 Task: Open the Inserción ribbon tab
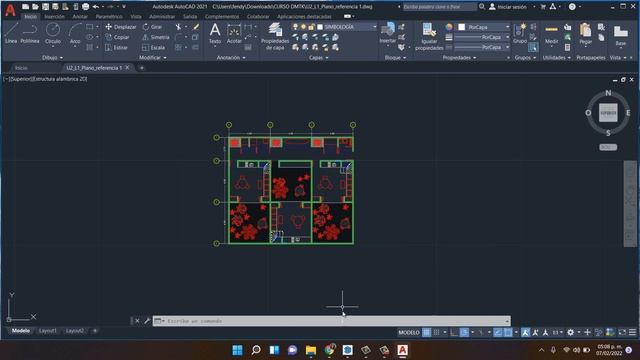[x=54, y=16]
